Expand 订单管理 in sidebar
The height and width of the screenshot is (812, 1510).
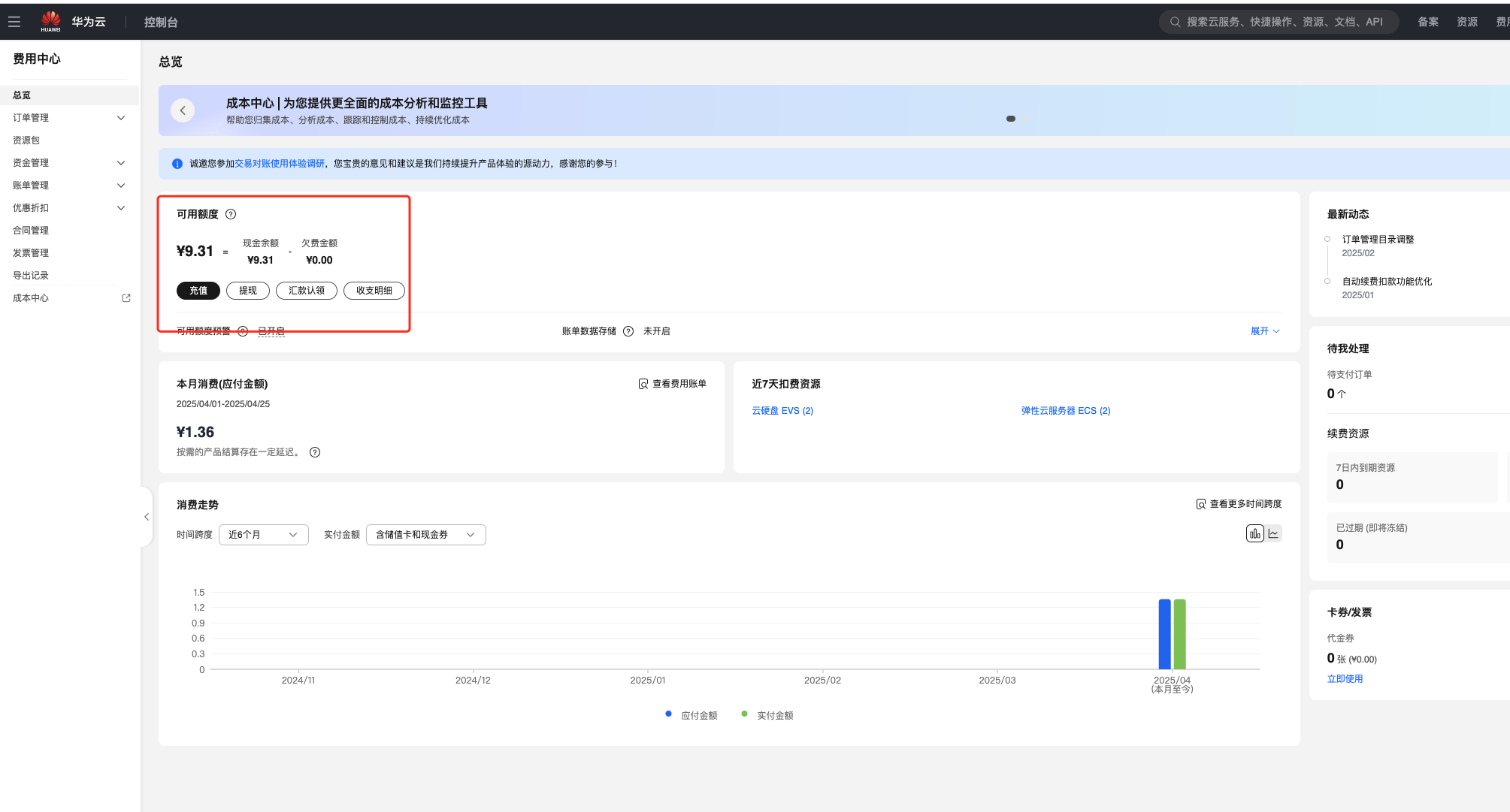coord(68,118)
